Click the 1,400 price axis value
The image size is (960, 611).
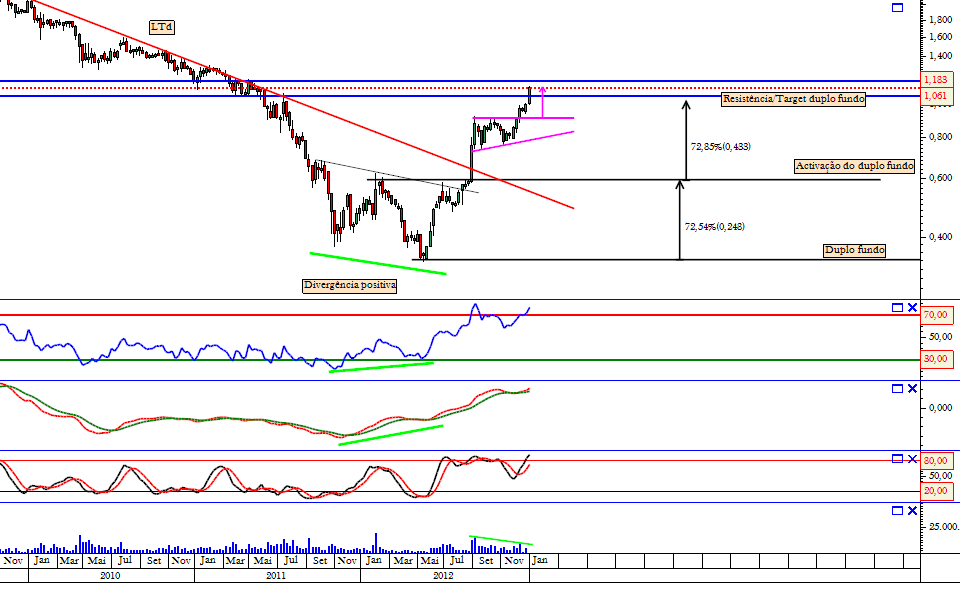click(x=940, y=56)
